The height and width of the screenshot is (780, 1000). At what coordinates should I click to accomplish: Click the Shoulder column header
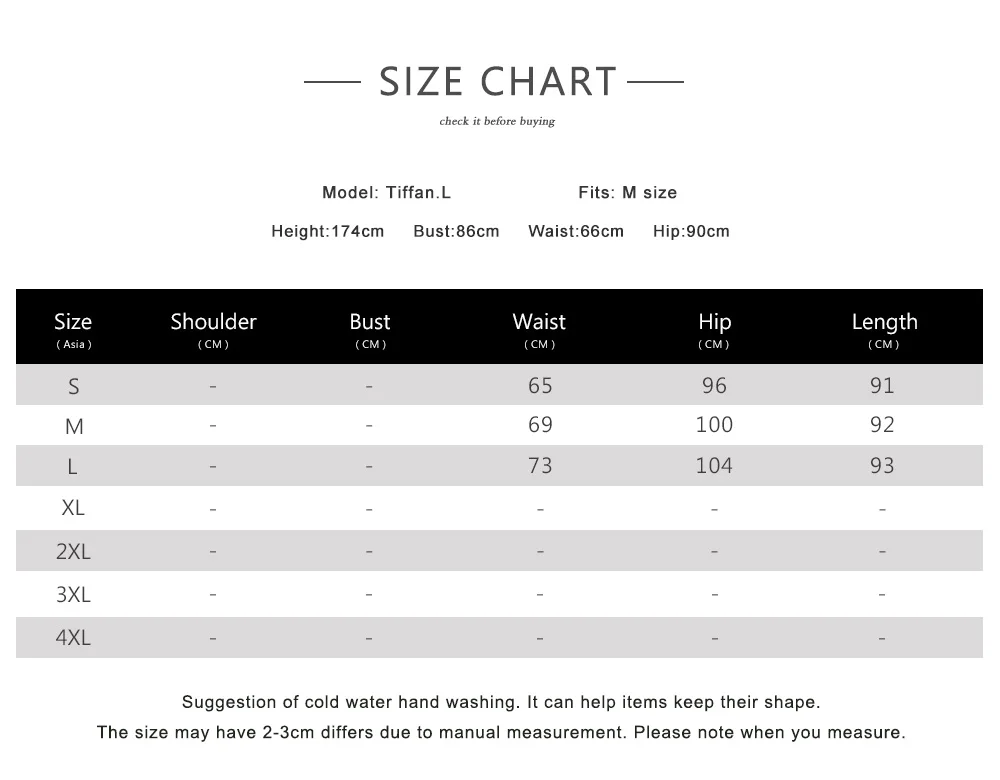[x=213, y=329]
